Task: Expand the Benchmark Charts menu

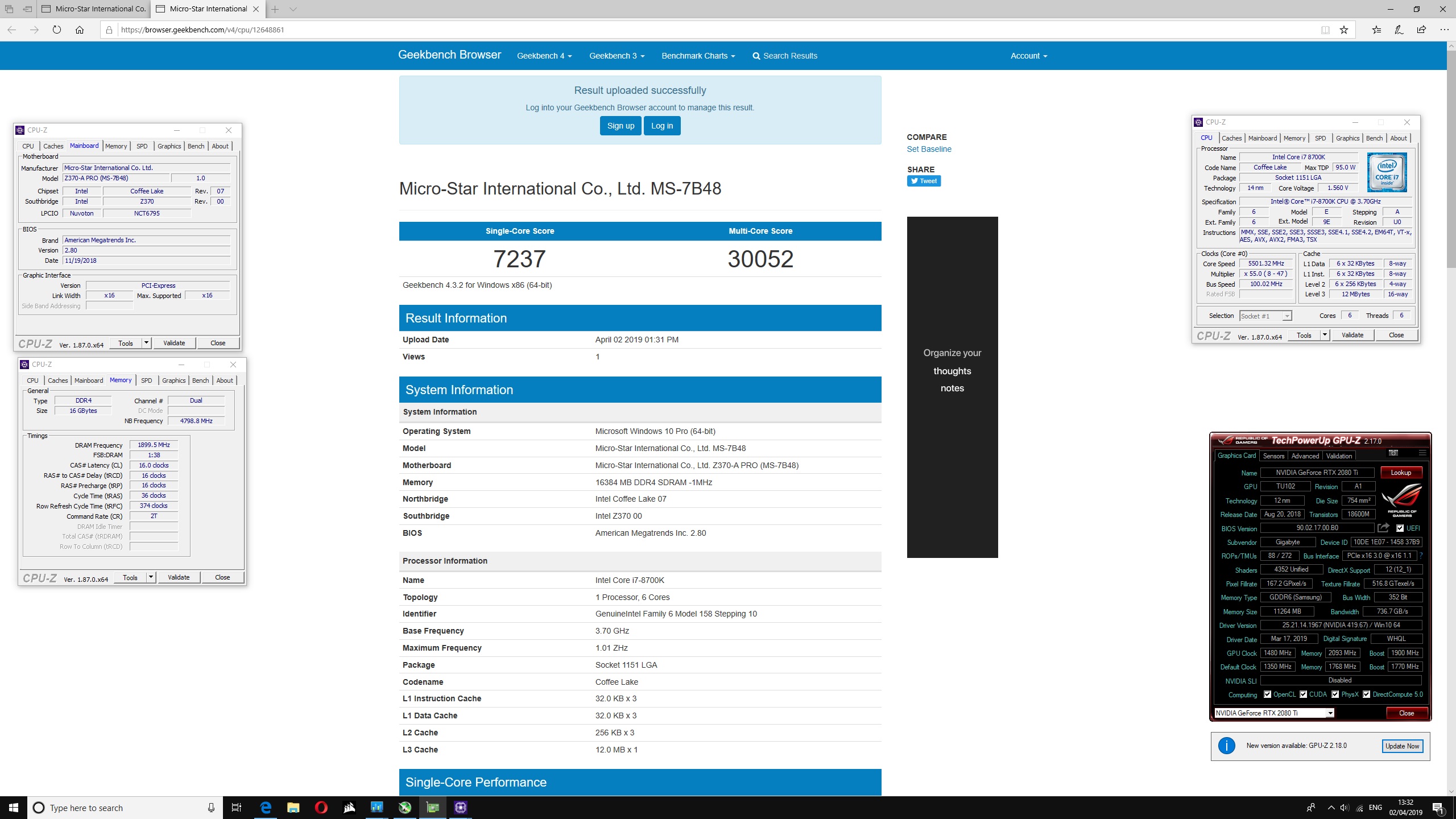Action: (x=698, y=56)
